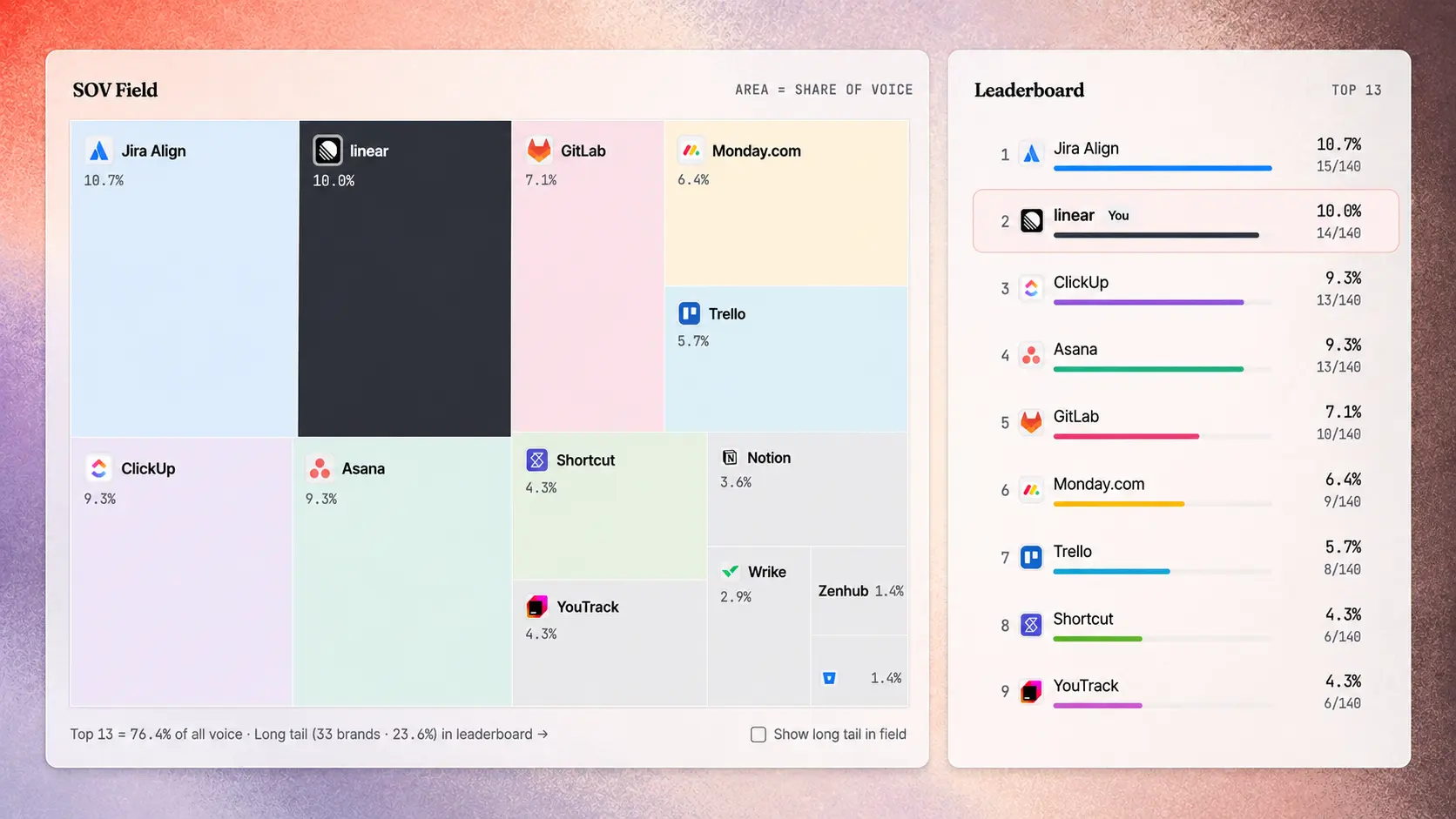Viewport: 1456px width, 819px height.
Task: Click the Asana logo in the treemap
Action: (x=320, y=468)
